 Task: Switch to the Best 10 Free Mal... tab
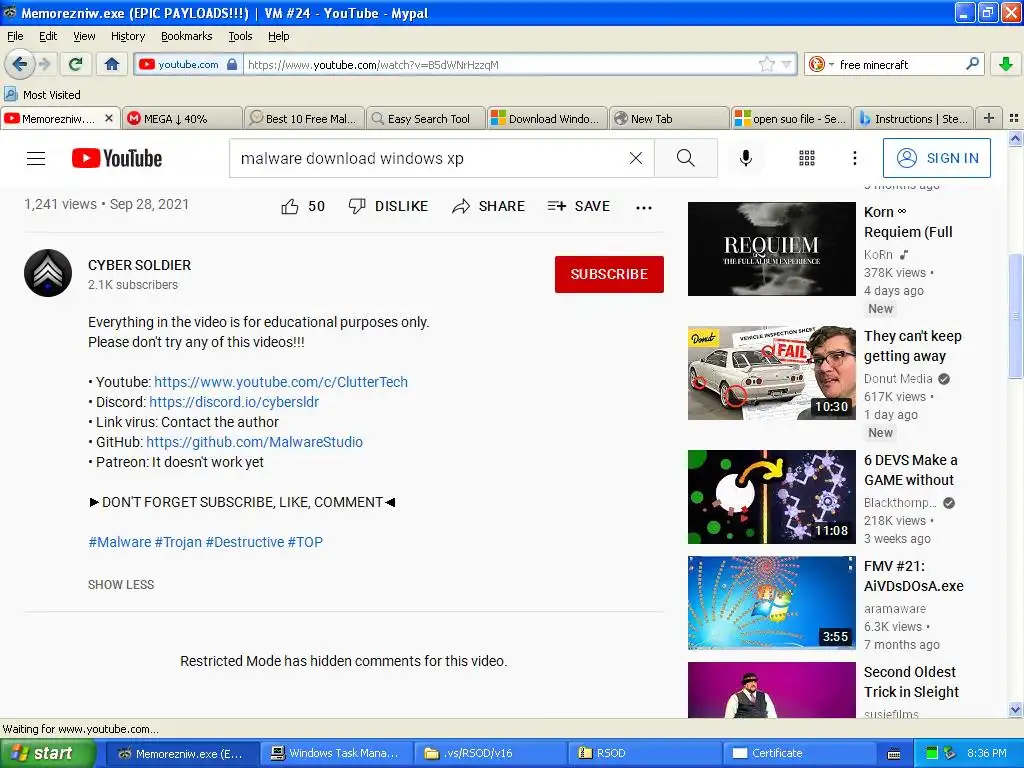coord(304,119)
